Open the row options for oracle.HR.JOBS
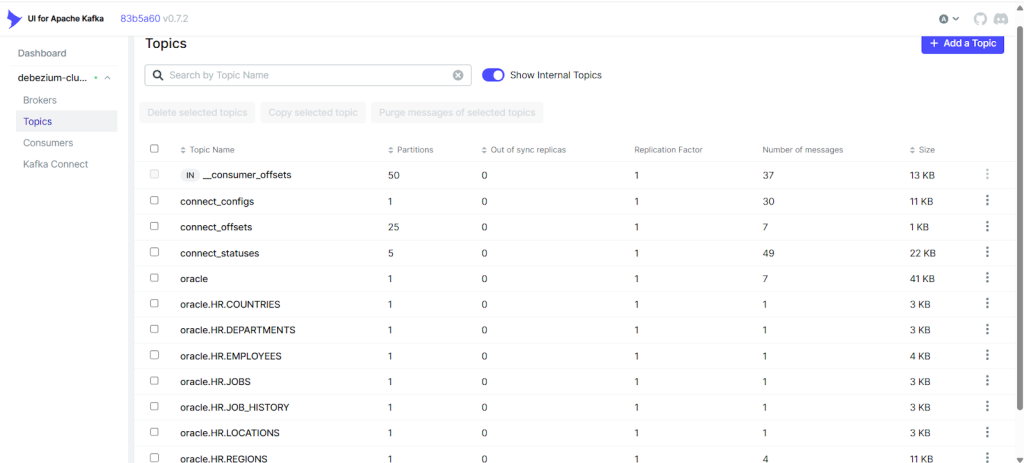The width and height of the screenshot is (1024, 463). point(987,381)
